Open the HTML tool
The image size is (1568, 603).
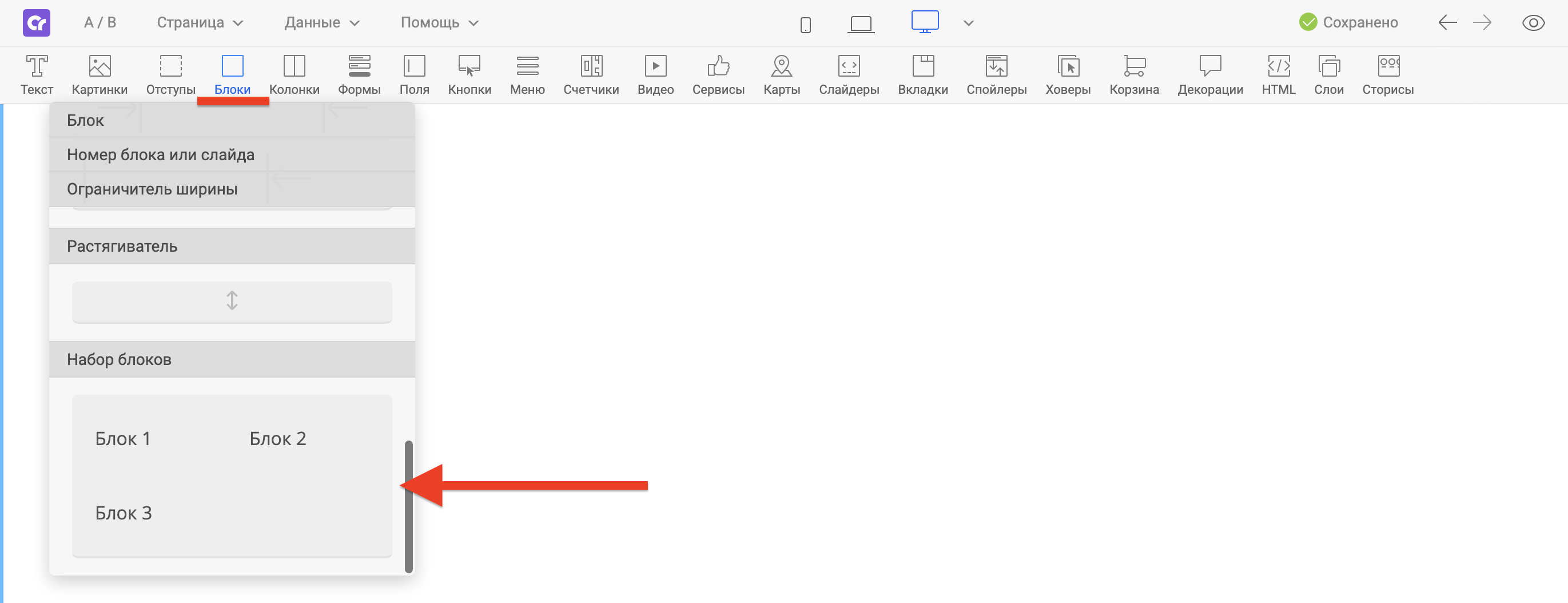click(x=1278, y=75)
